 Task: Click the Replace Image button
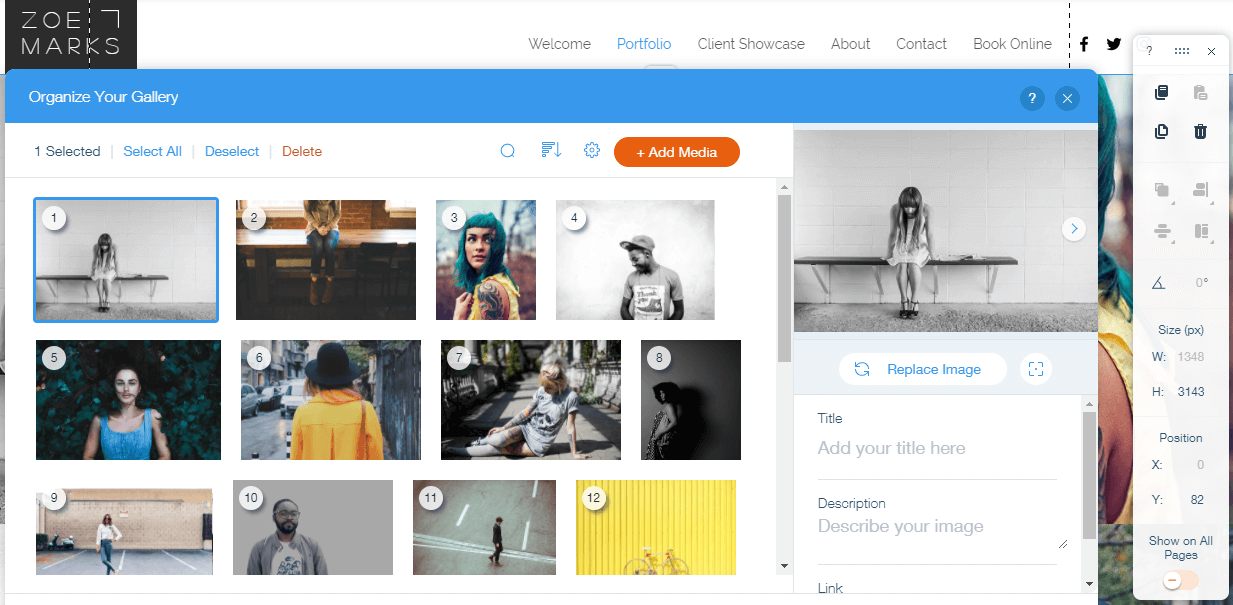(x=922, y=369)
